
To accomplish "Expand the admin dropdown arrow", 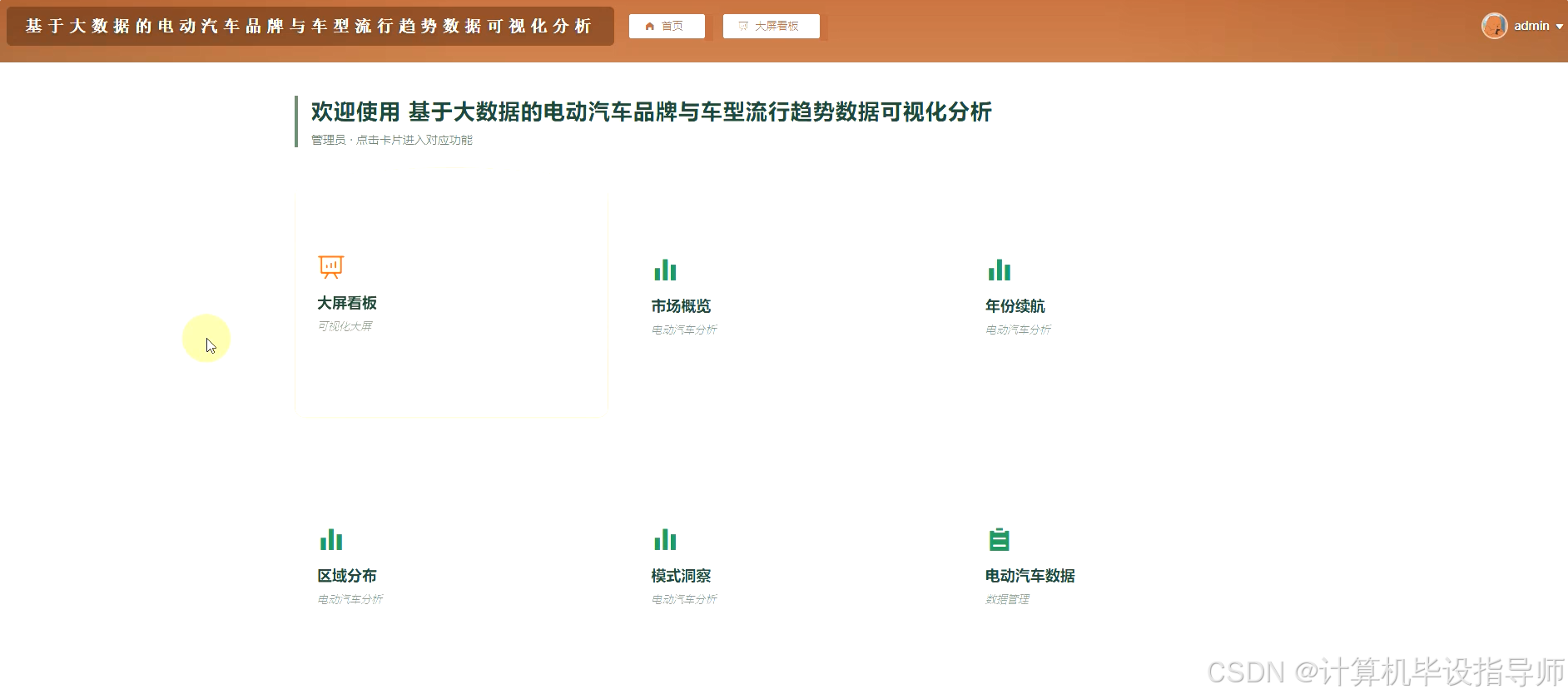I will (x=1560, y=27).
